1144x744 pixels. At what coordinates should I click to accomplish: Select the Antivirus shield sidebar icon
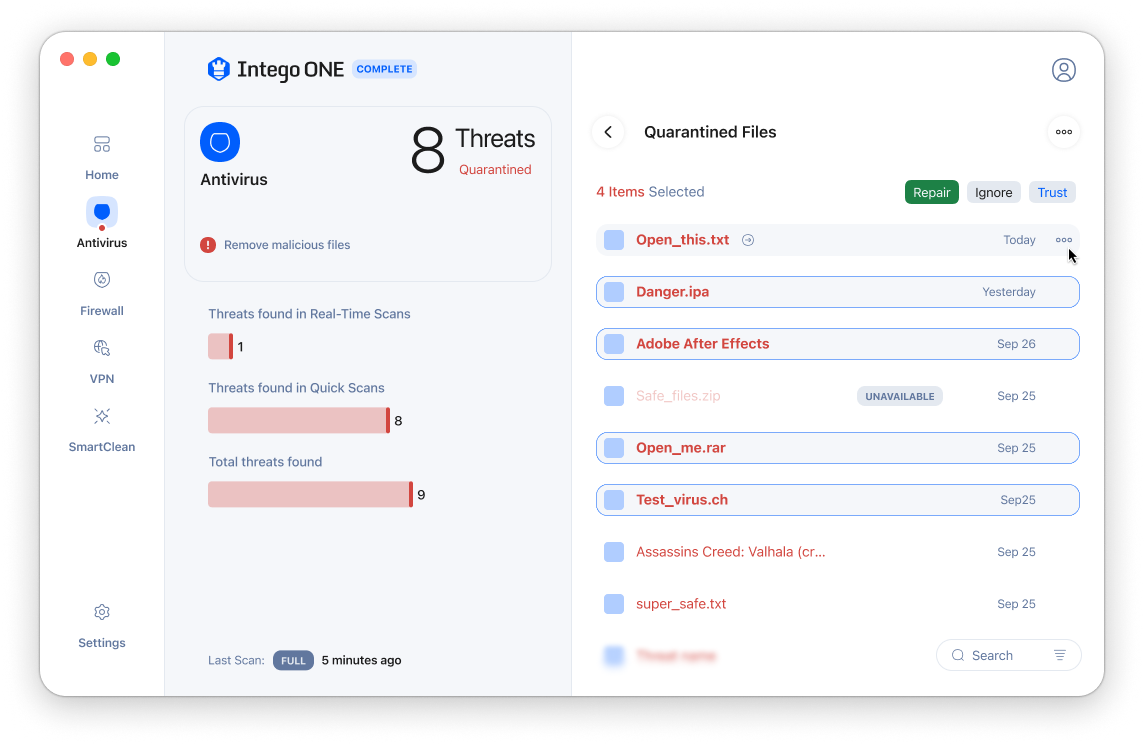click(102, 212)
